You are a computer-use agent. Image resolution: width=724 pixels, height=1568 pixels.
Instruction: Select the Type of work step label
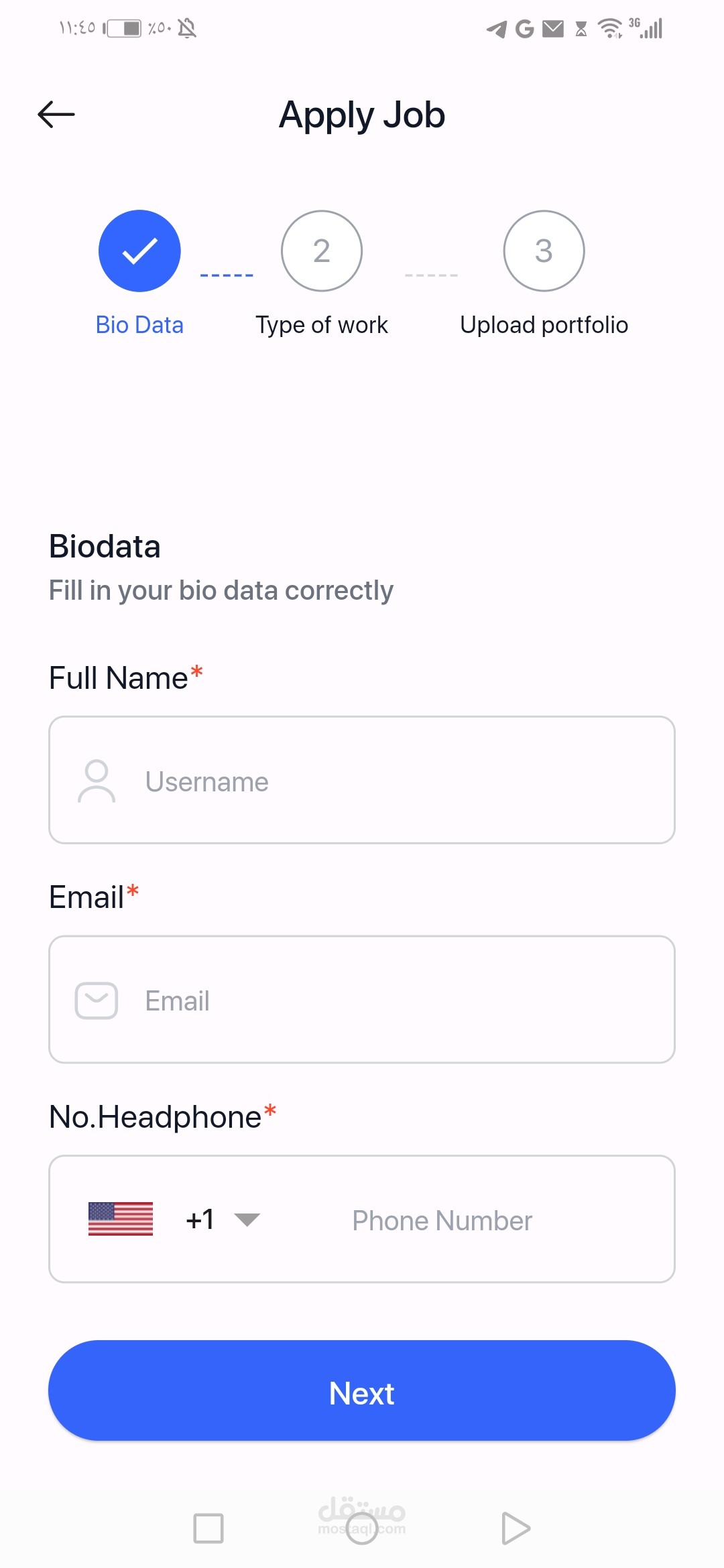pos(322,325)
